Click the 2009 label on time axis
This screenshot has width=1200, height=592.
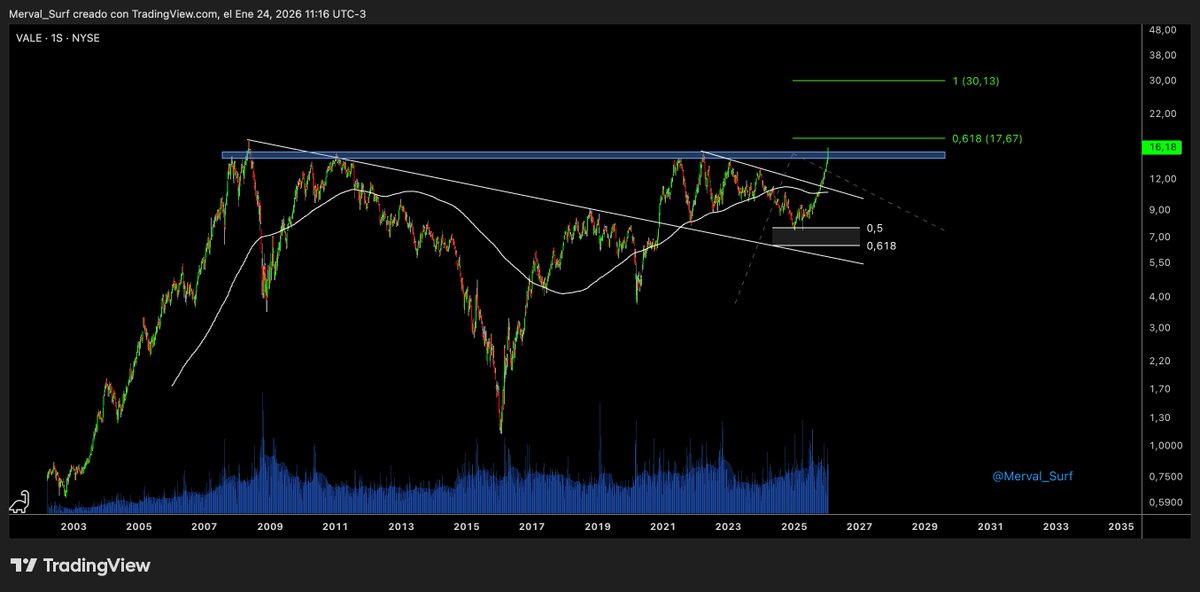(269, 526)
